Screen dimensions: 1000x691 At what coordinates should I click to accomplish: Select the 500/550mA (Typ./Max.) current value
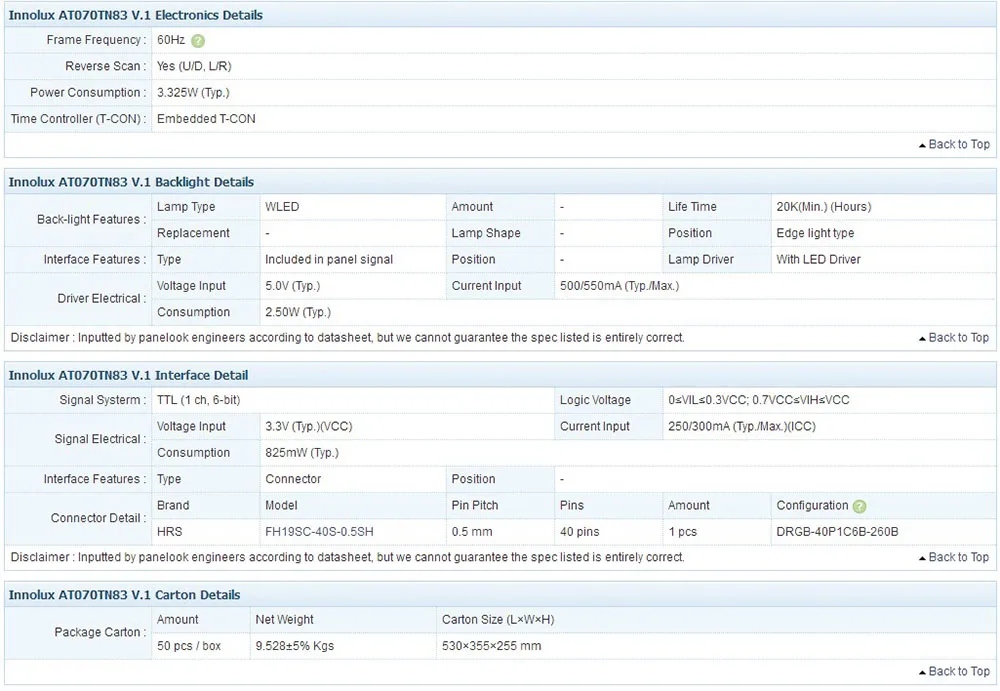point(619,286)
